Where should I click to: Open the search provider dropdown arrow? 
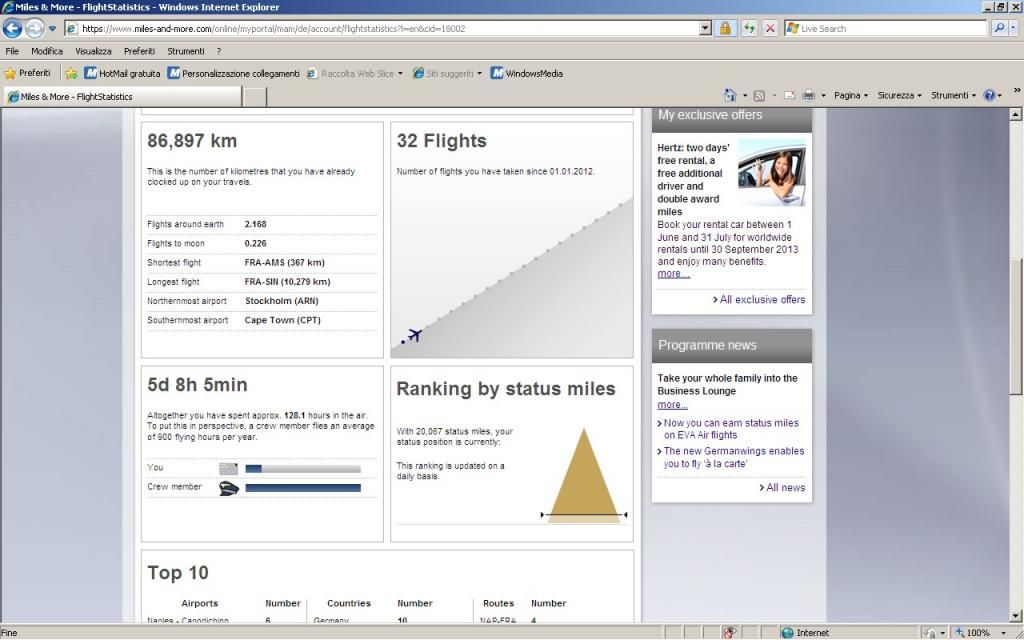pyautogui.click(x=1014, y=28)
